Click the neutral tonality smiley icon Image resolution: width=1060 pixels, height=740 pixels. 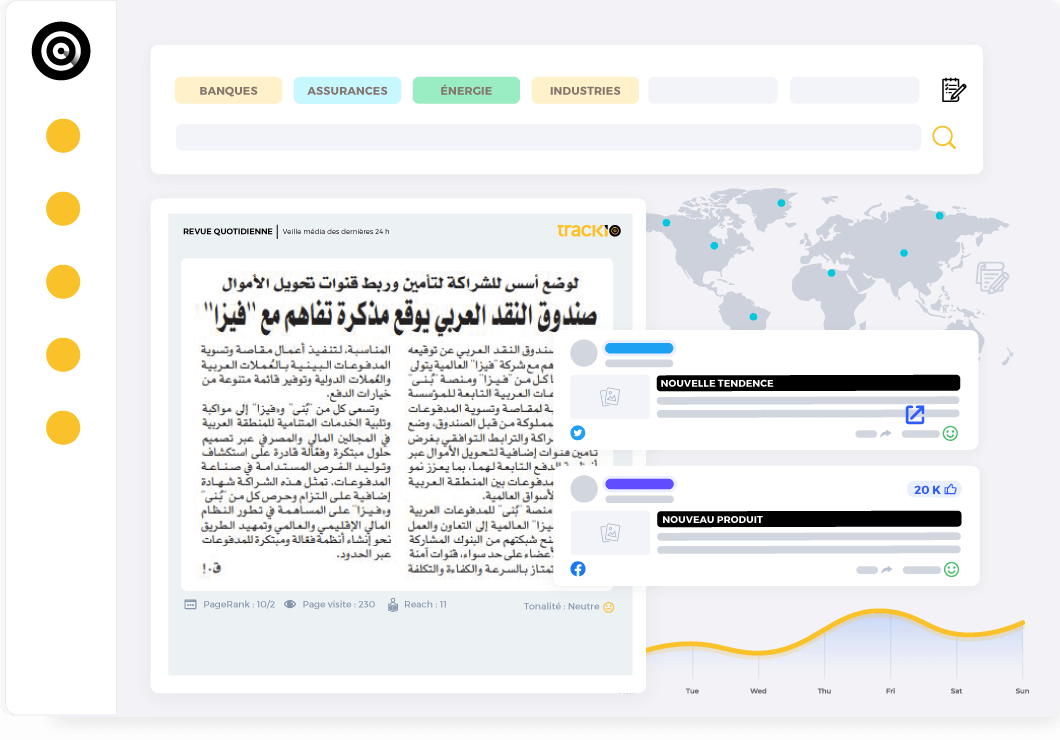(x=608, y=606)
